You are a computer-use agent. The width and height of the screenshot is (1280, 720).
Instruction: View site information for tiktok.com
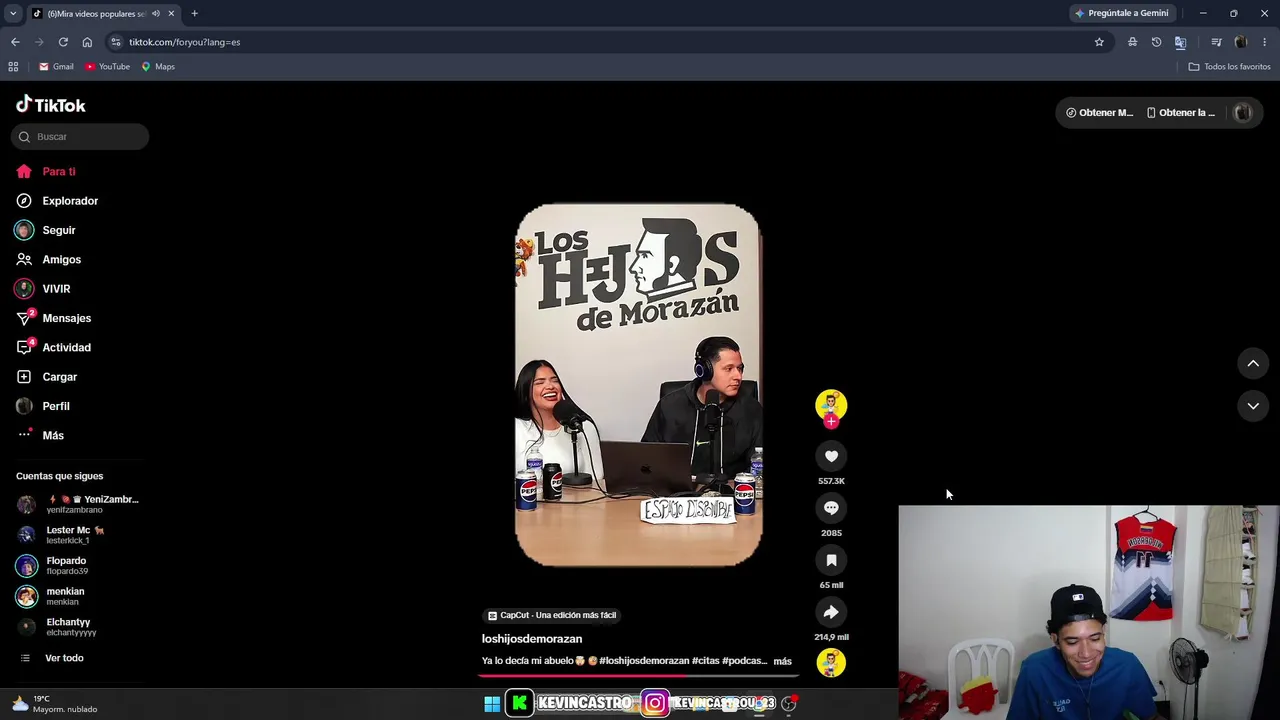pyautogui.click(x=116, y=42)
